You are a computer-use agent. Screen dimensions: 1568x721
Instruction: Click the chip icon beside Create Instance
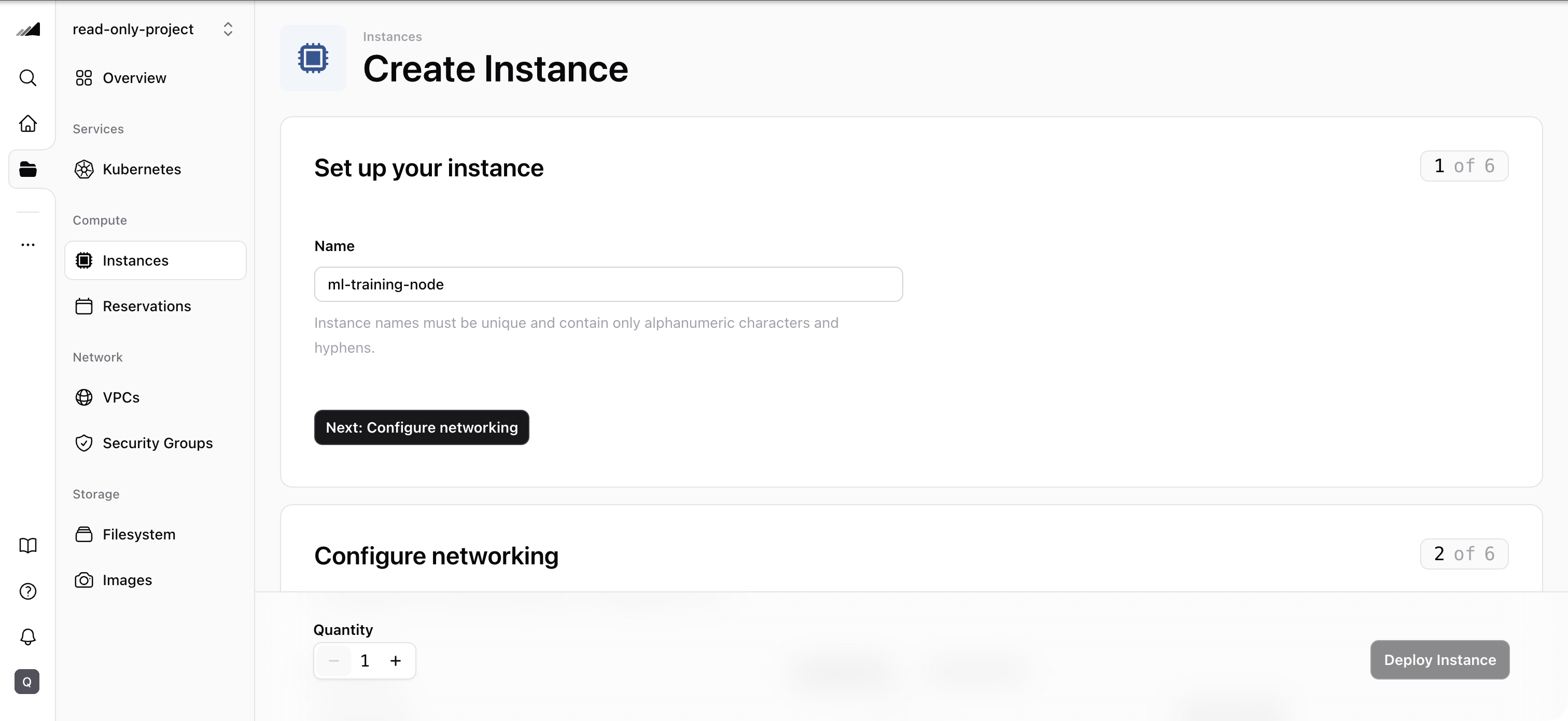(313, 59)
